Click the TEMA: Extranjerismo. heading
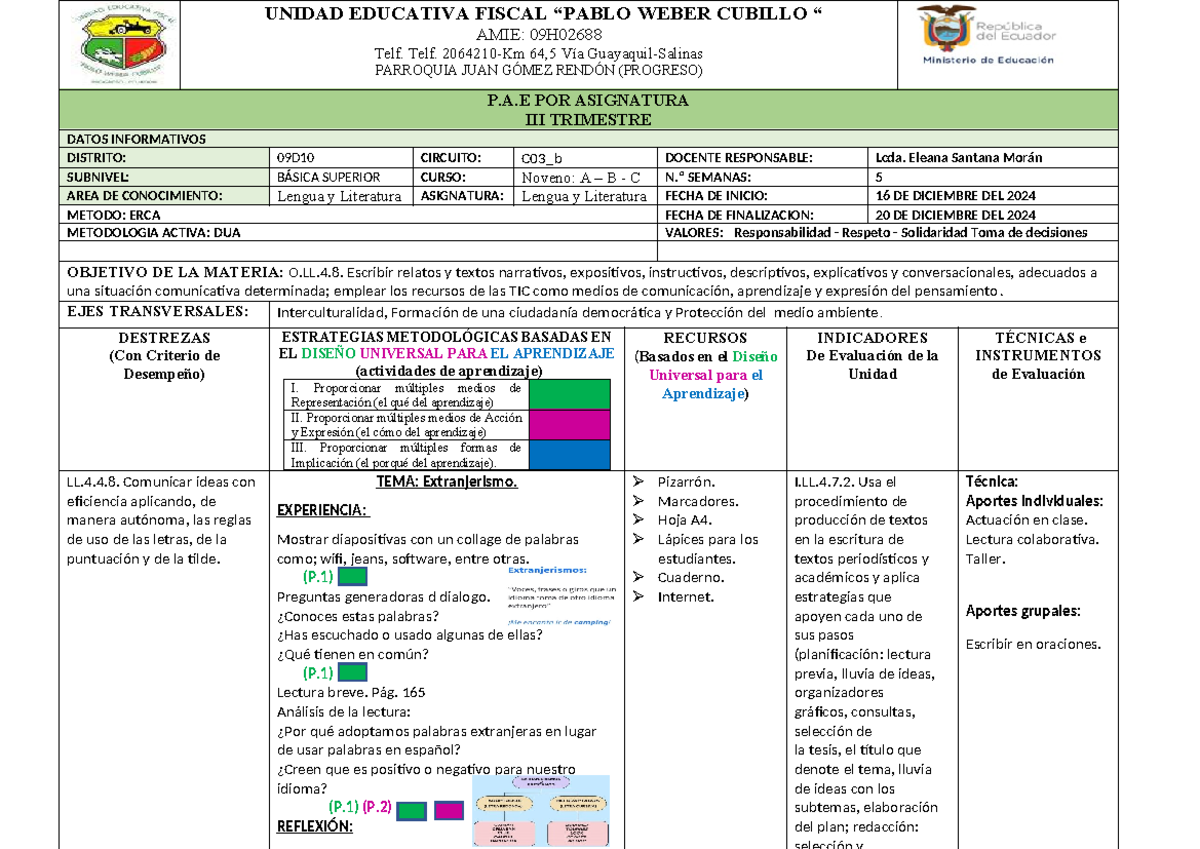This screenshot has height=849, width=1200. tap(446, 482)
